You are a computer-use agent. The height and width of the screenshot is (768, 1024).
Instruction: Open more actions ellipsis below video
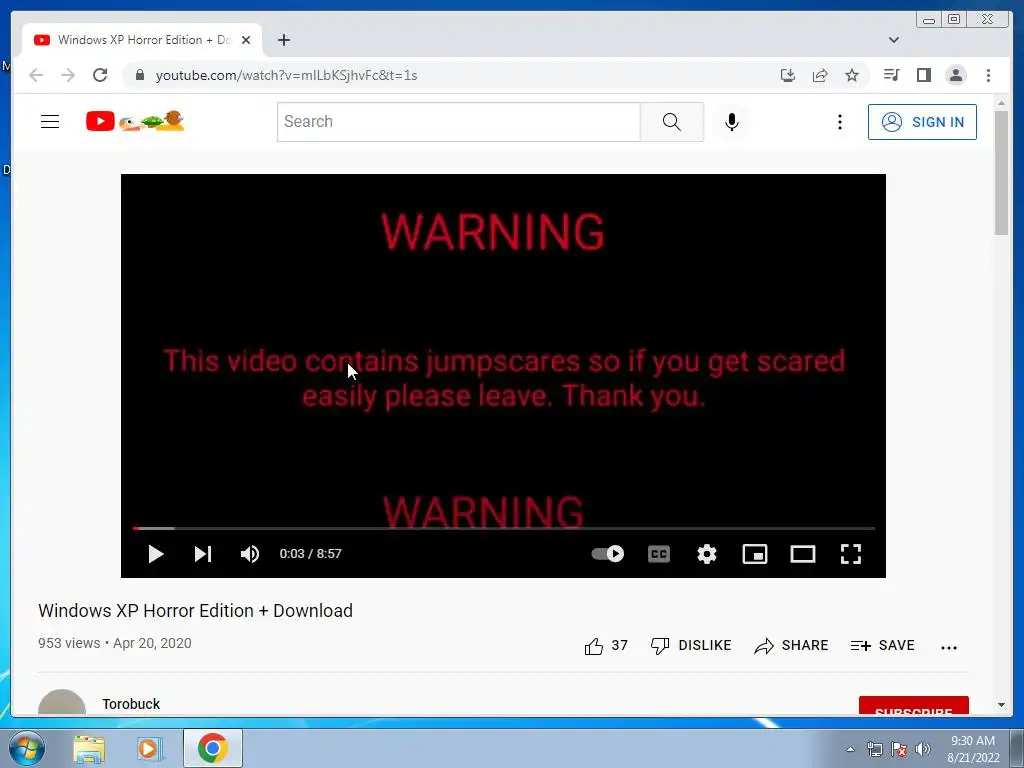(949, 647)
